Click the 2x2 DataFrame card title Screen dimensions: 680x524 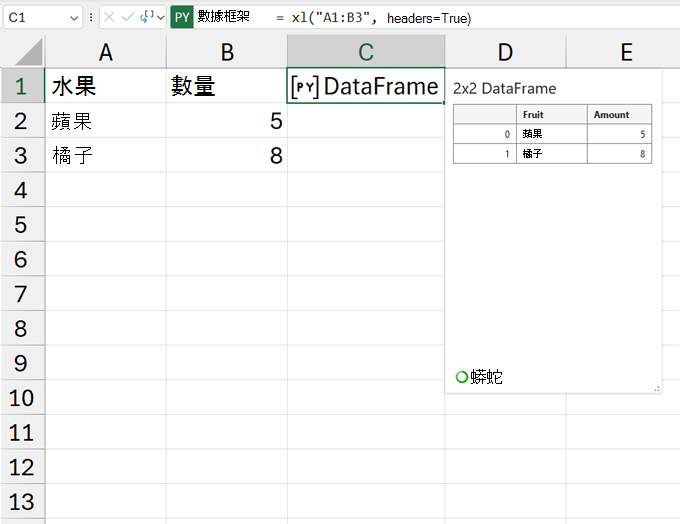pos(504,88)
